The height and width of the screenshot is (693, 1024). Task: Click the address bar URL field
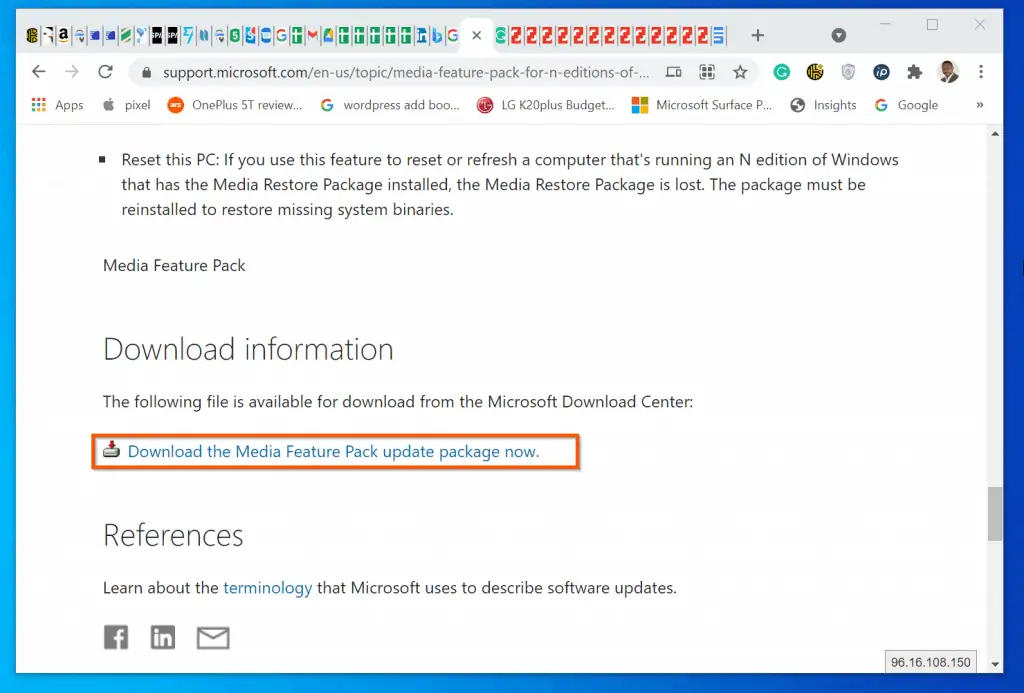pyautogui.click(x=406, y=73)
